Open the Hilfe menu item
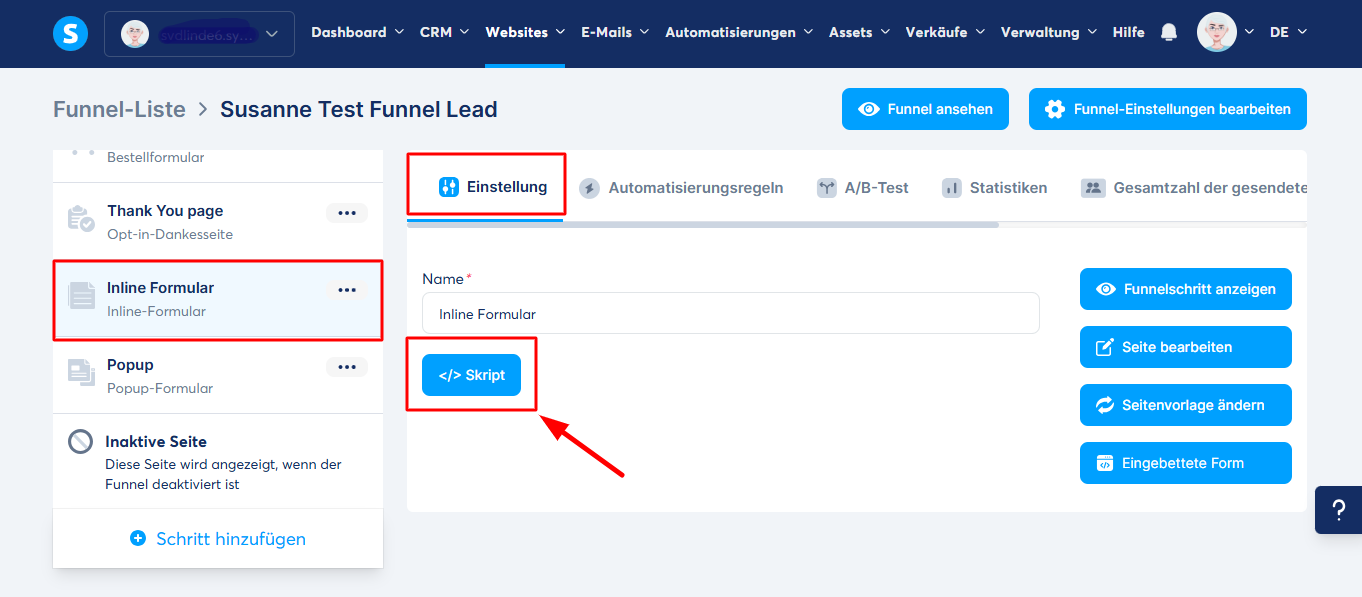 coord(1128,32)
